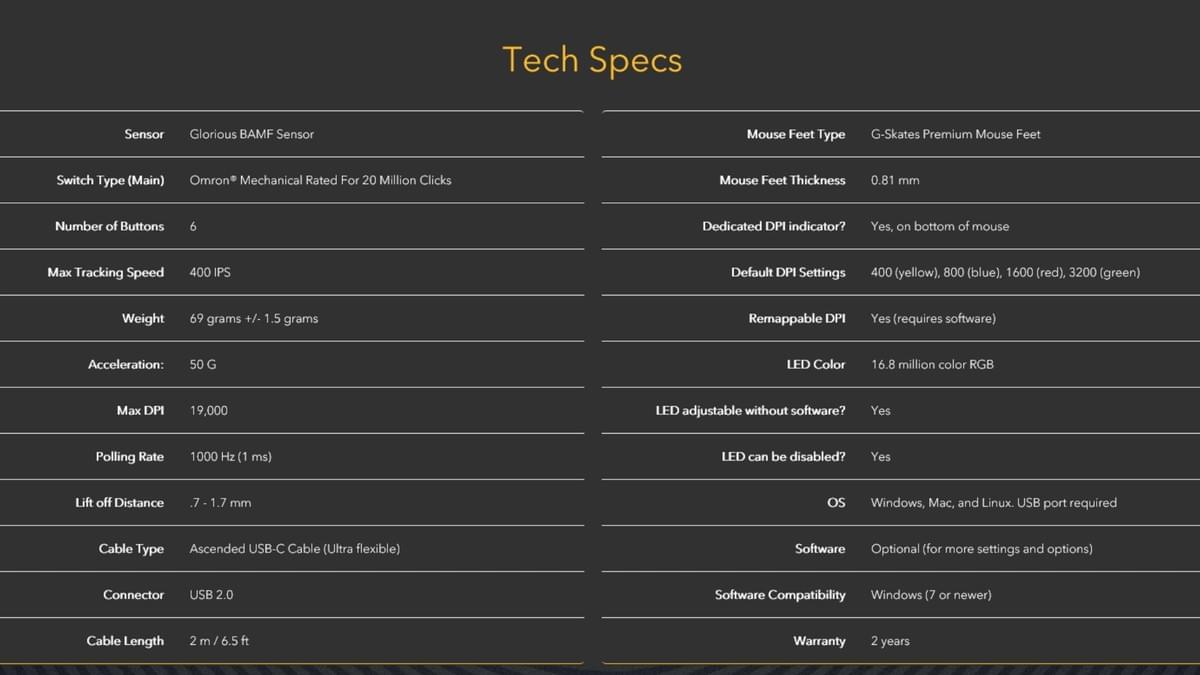Click the Polling Rate 1000 Hz value

click(230, 456)
